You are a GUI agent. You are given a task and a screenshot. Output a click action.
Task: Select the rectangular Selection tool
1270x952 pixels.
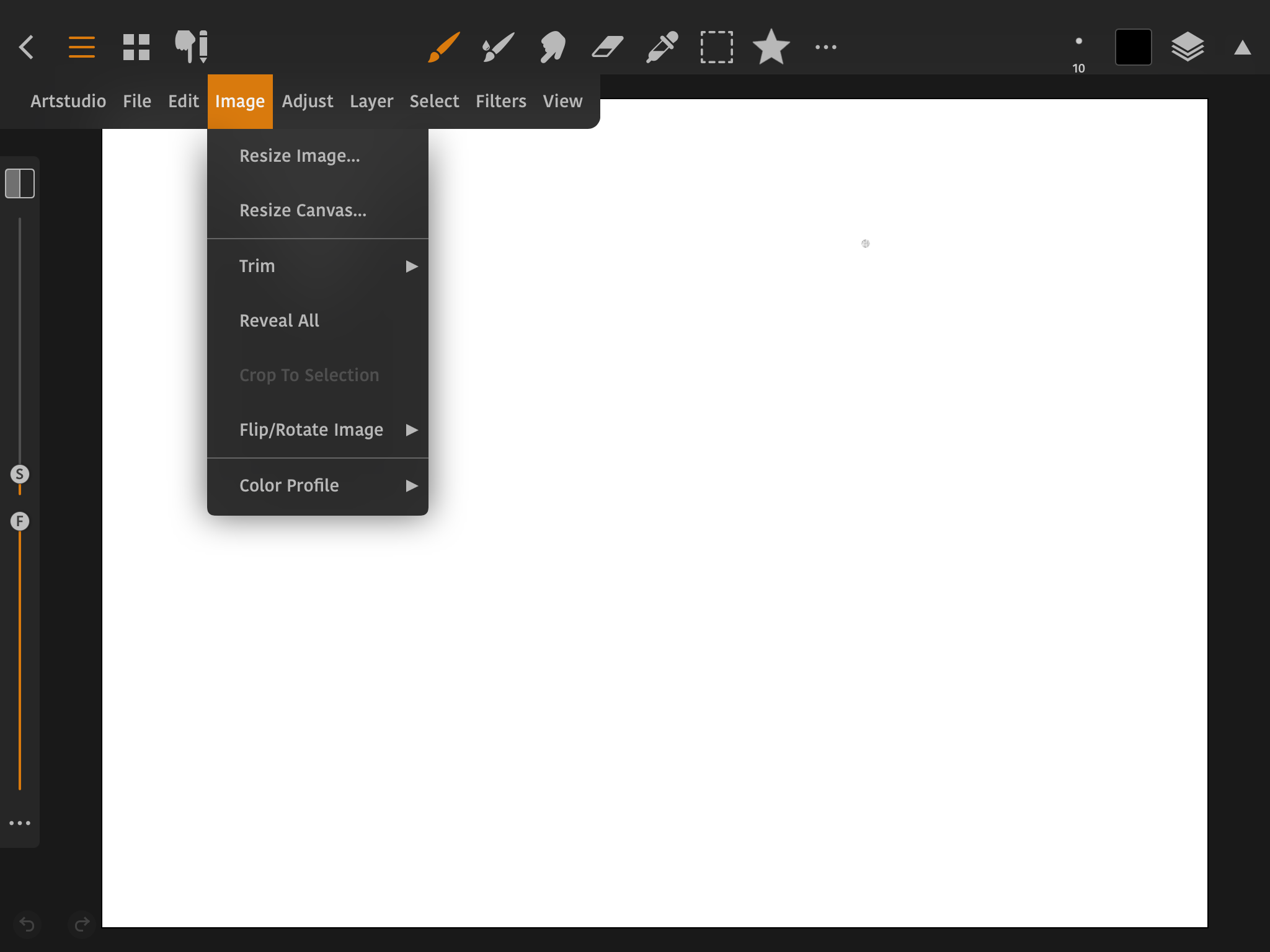click(x=716, y=47)
